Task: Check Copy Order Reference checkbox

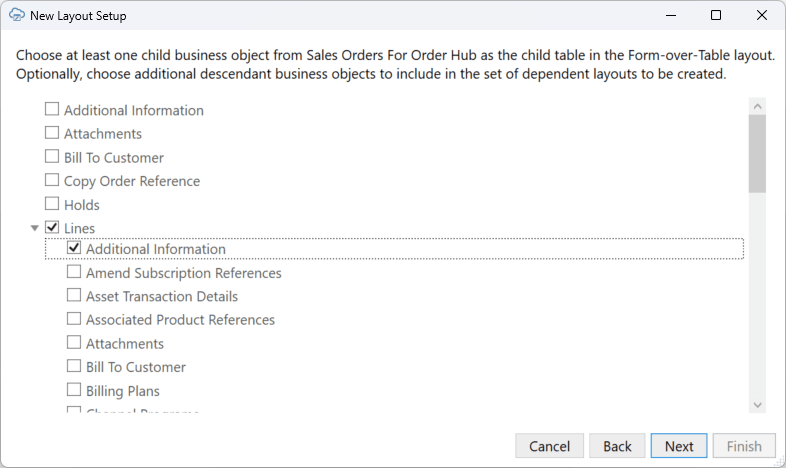Action: click(52, 181)
